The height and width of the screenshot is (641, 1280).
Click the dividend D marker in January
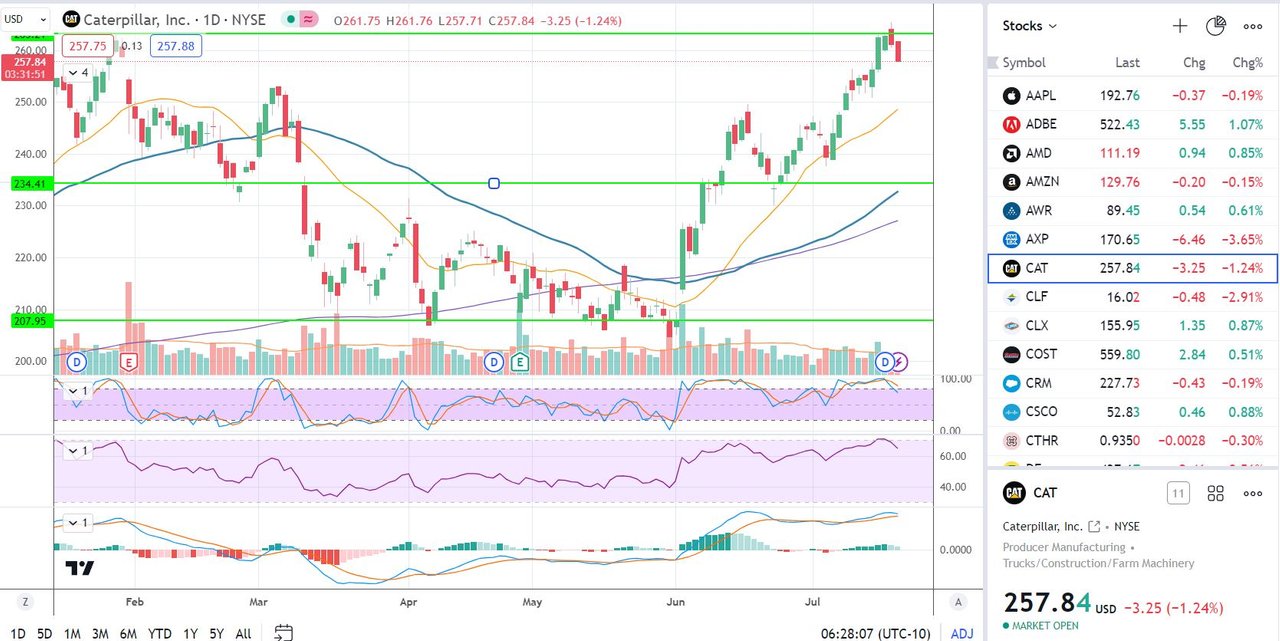click(77, 361)
